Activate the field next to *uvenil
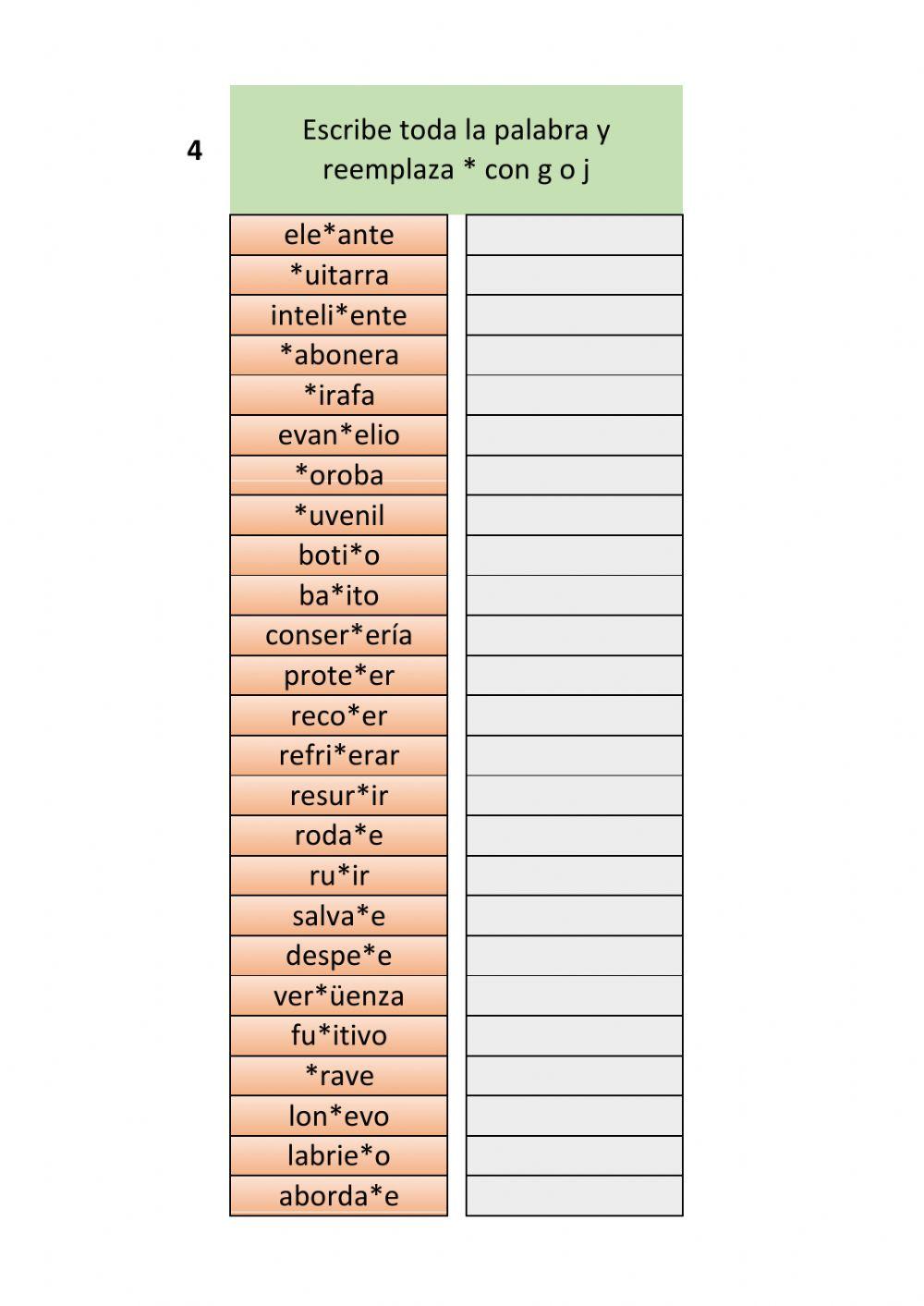Image resolution: width=924 pixels, height=1306 pixels. tap(574, 516)
